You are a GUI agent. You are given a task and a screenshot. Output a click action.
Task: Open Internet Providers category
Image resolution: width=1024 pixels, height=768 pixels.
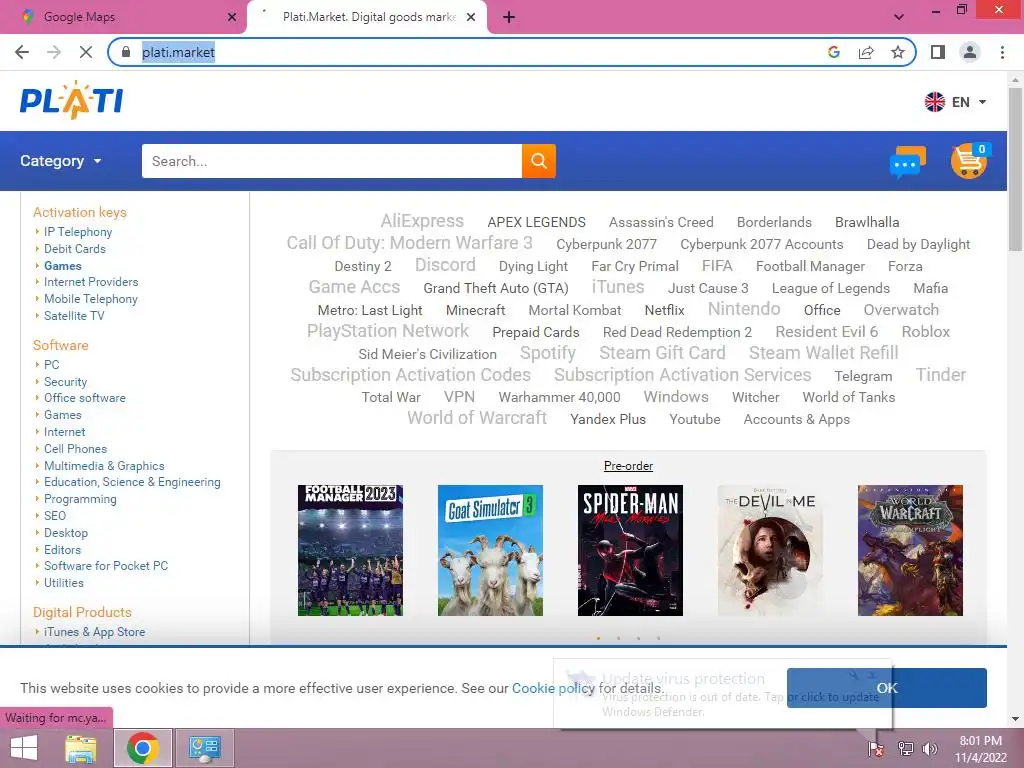[x=91, y=282]
